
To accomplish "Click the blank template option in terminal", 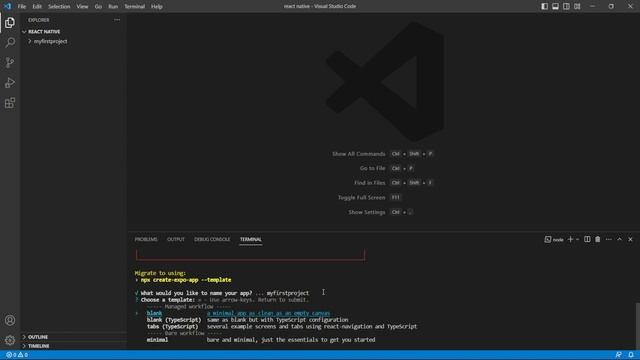I will [154, 313].
